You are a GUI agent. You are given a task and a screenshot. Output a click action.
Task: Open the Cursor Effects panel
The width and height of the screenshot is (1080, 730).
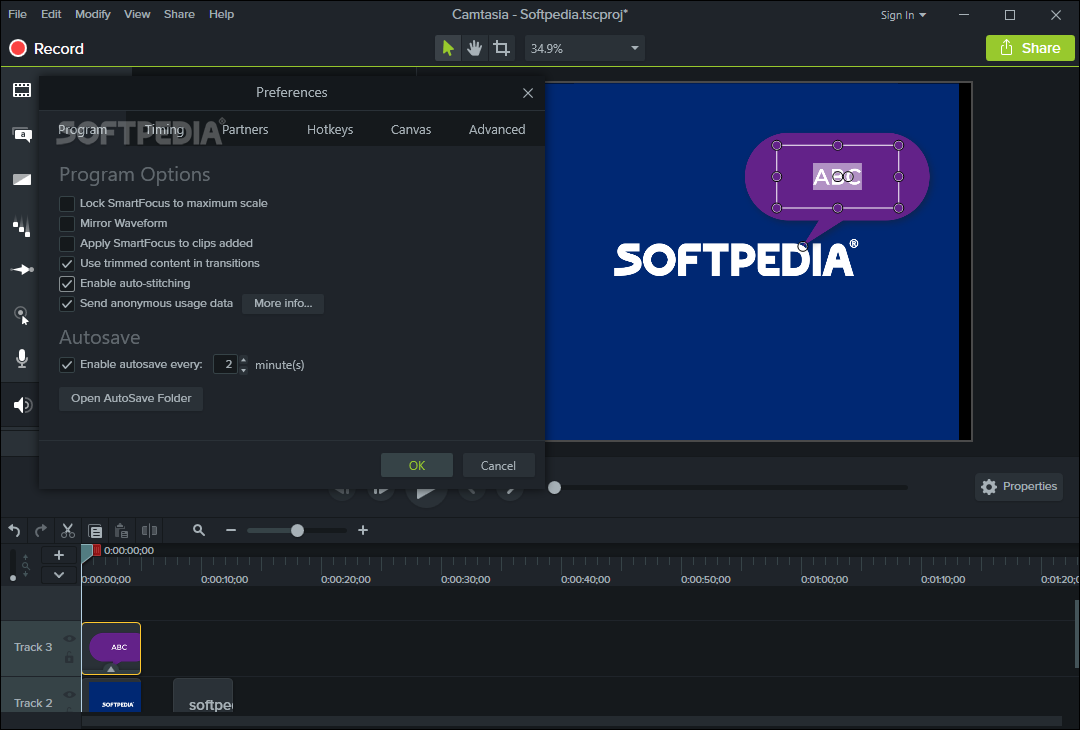(x=22, y=315)
